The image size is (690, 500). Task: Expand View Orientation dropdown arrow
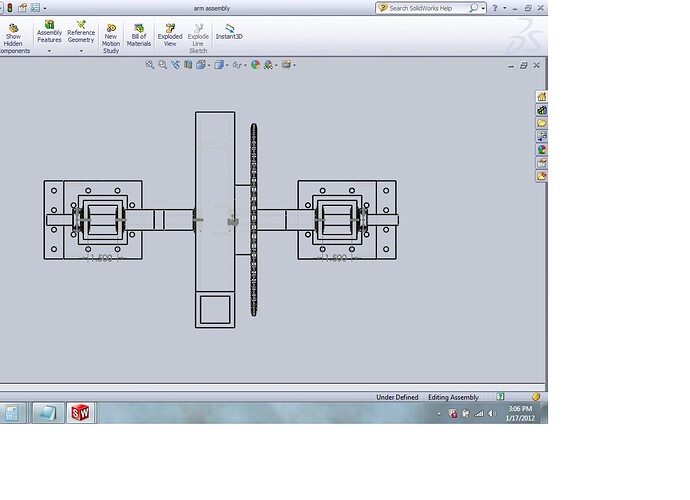(x=209, y=65)
